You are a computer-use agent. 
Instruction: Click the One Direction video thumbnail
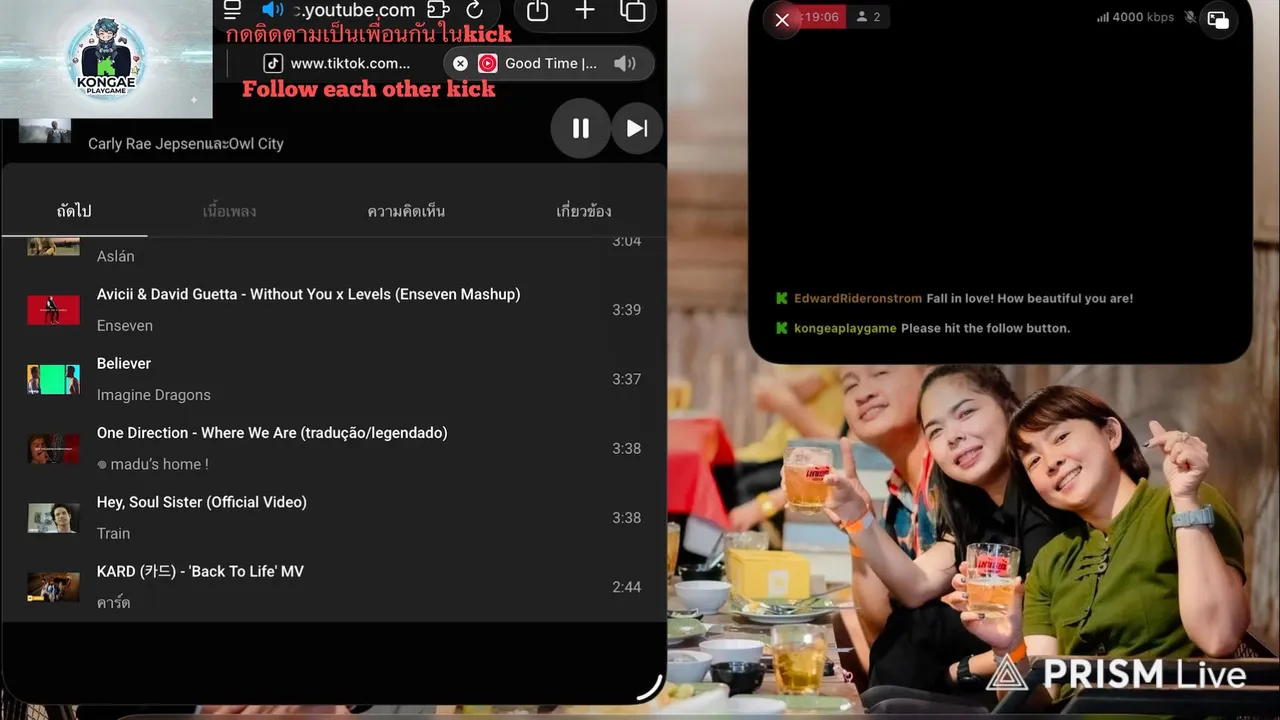click(x=53, y=448)
